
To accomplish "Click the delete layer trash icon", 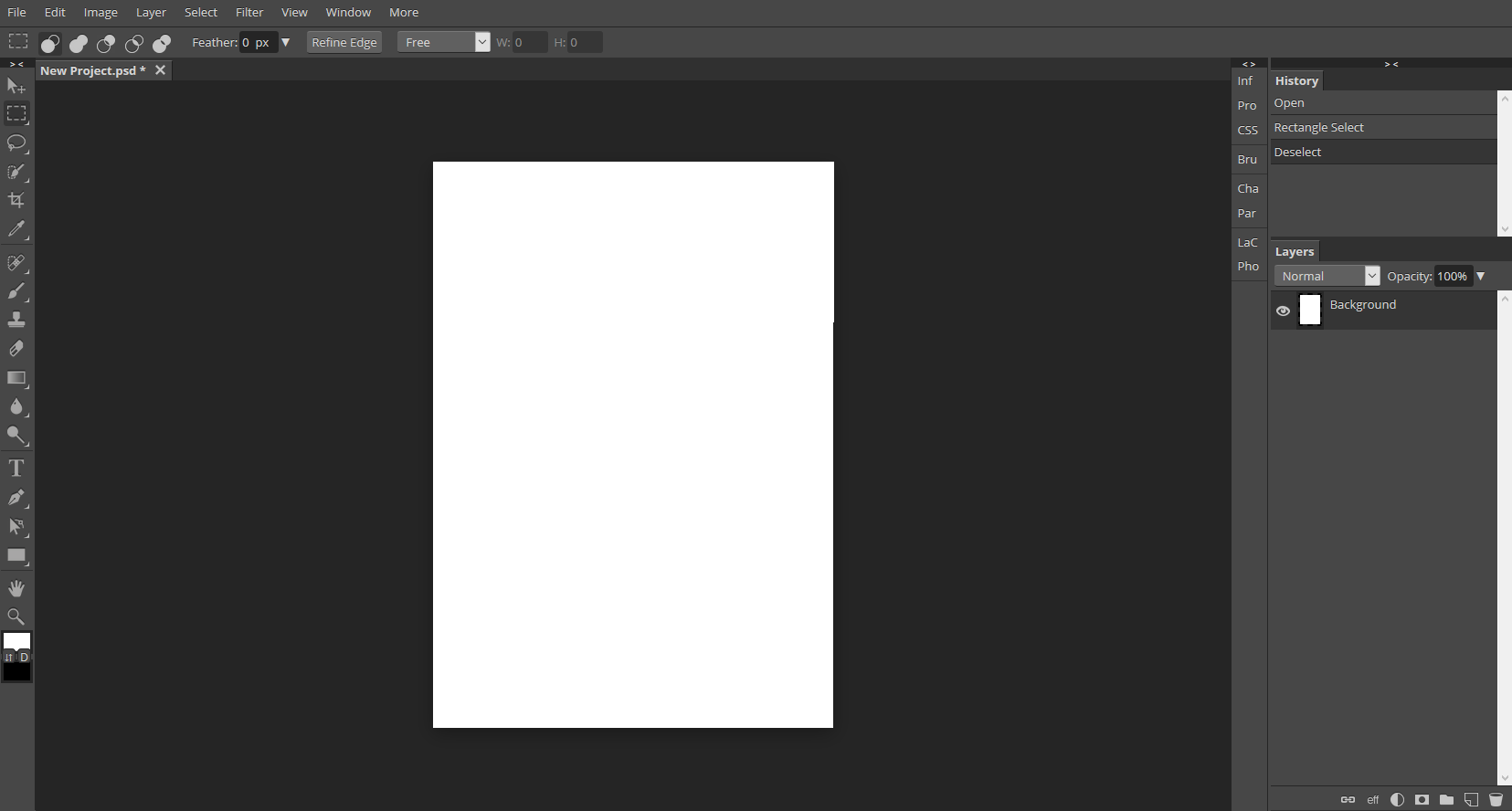I will (x=1496, y=799).
